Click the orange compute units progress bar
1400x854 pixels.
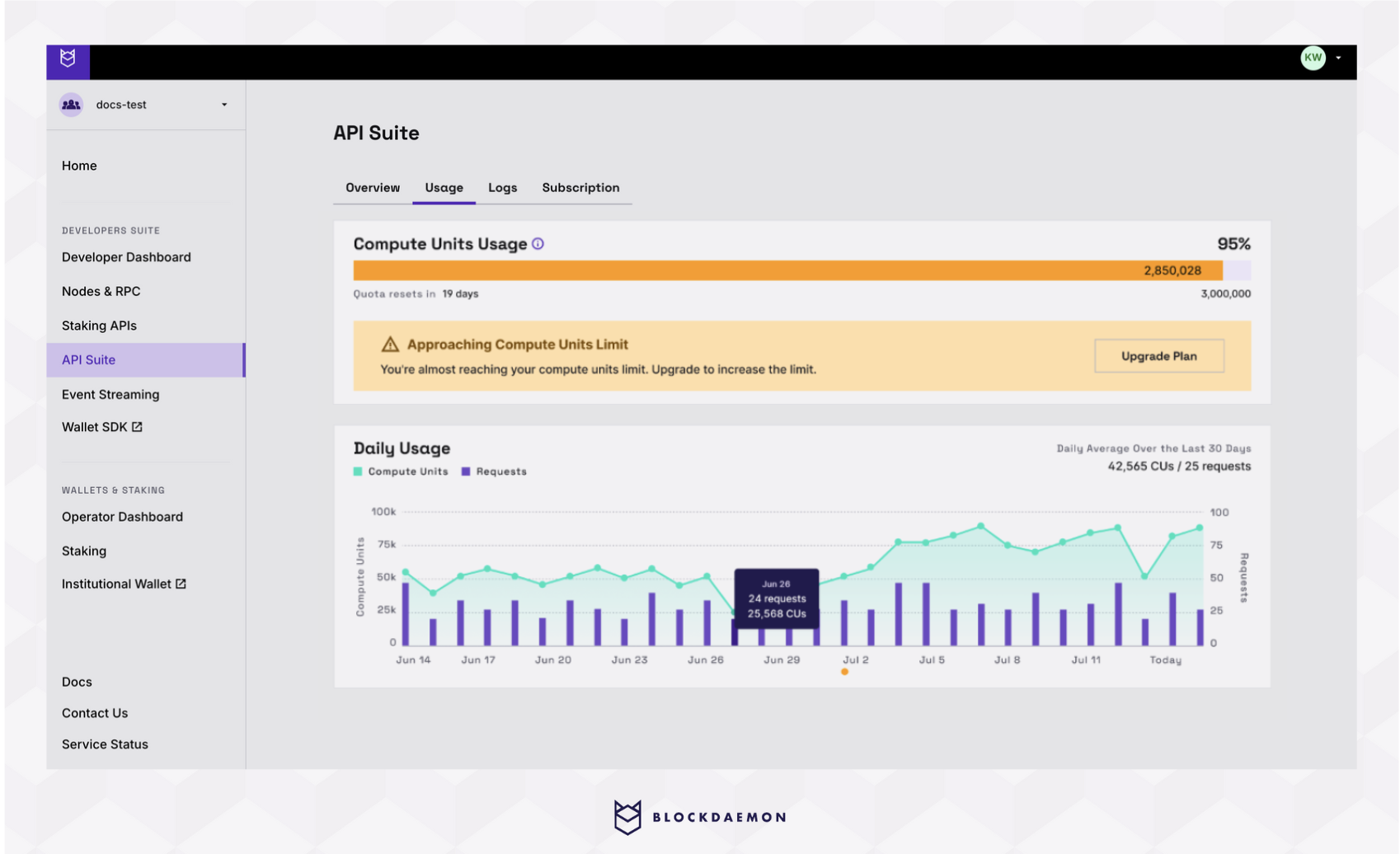pyautogui.click(x=787, y=270)
